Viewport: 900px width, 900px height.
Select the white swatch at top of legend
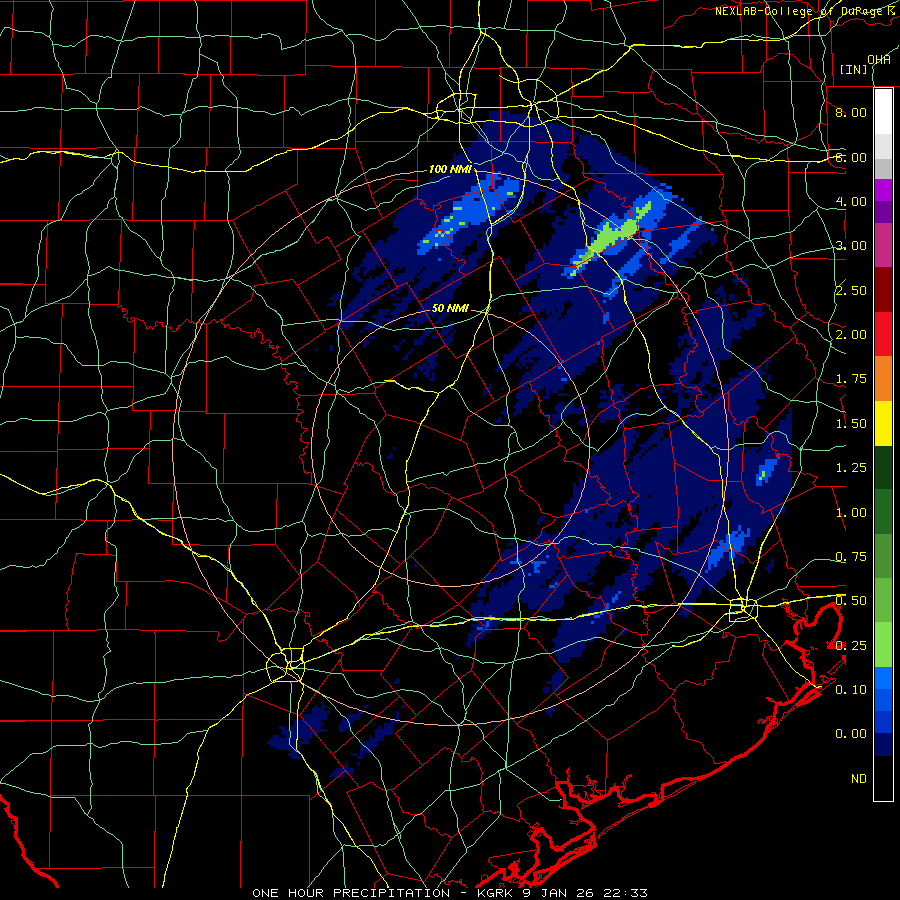(883, 112)
